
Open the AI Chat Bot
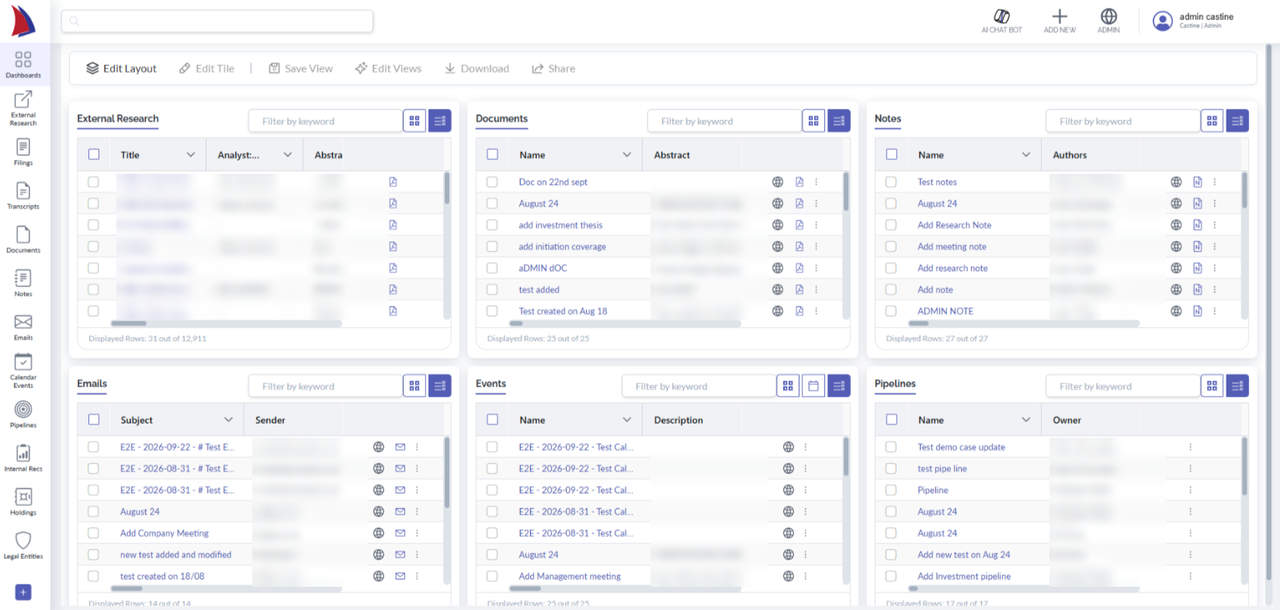1002,21
